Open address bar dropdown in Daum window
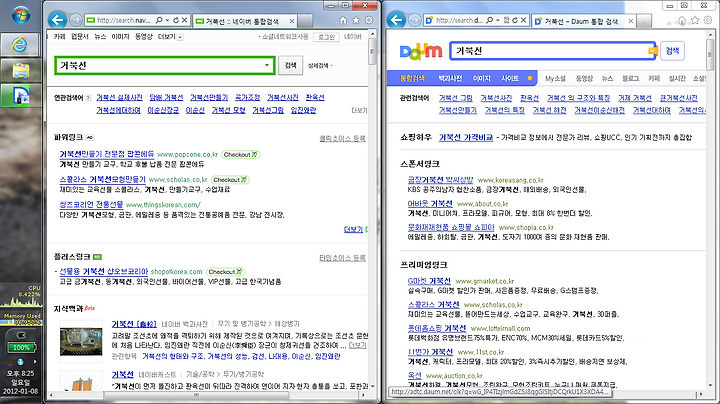The image size is (720, 404). (x=498, y=20)
